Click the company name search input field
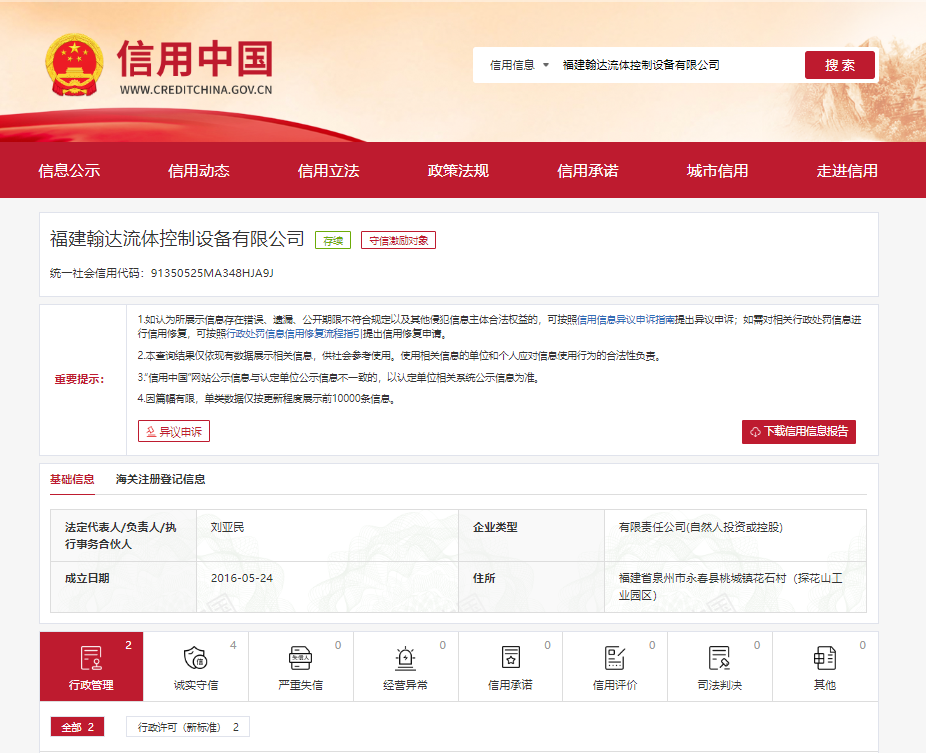The height and width of the screenshot is (753, 926). pyautogui.click(x=675, y=65)
